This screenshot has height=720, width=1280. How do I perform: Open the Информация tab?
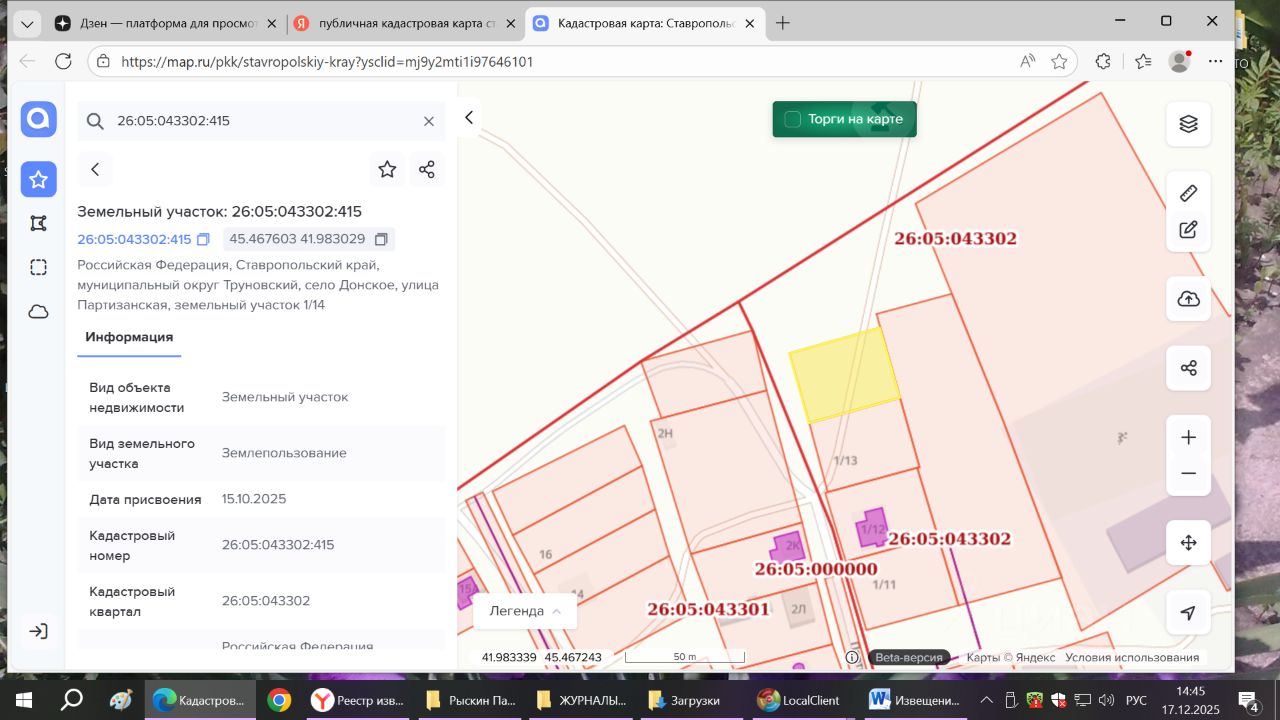[129, 337]
